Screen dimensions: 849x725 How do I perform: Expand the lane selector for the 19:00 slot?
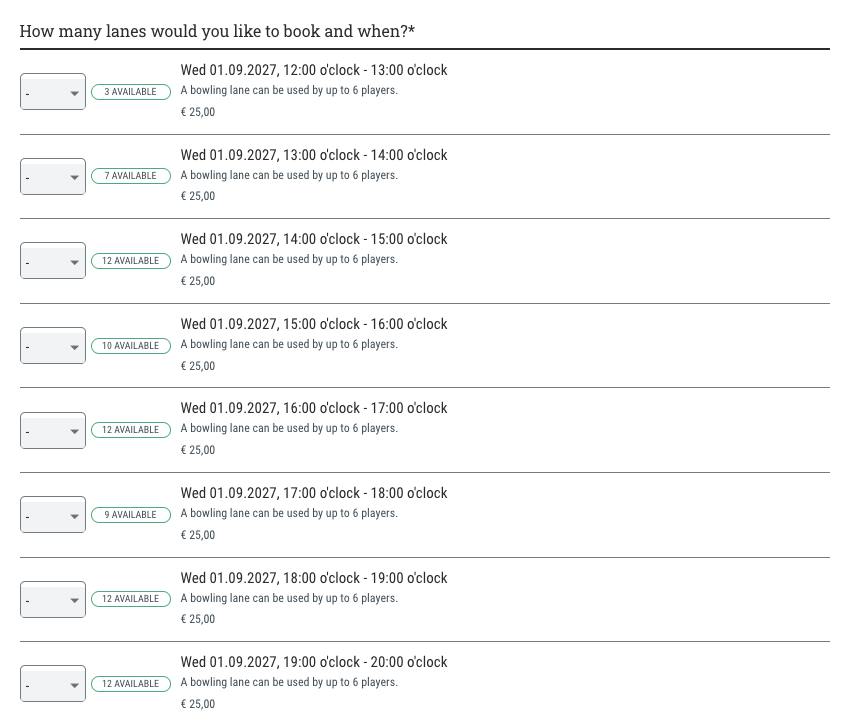coord(52,683)
